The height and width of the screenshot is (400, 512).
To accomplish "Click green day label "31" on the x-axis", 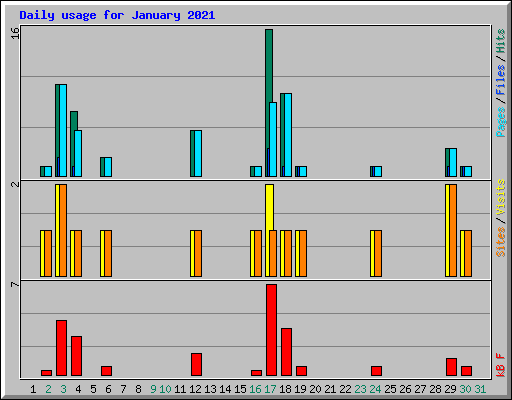I will 480,389.
